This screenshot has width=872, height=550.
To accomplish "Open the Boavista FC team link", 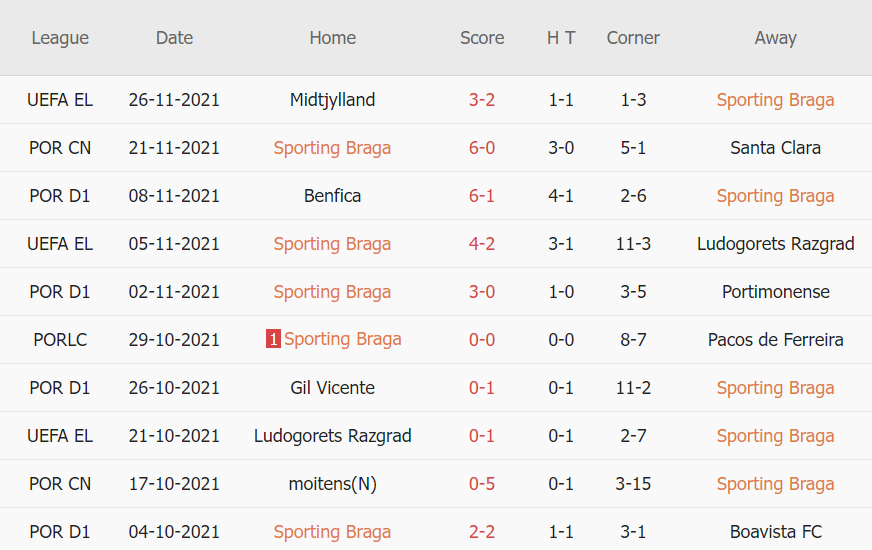I will coord(775,532).
